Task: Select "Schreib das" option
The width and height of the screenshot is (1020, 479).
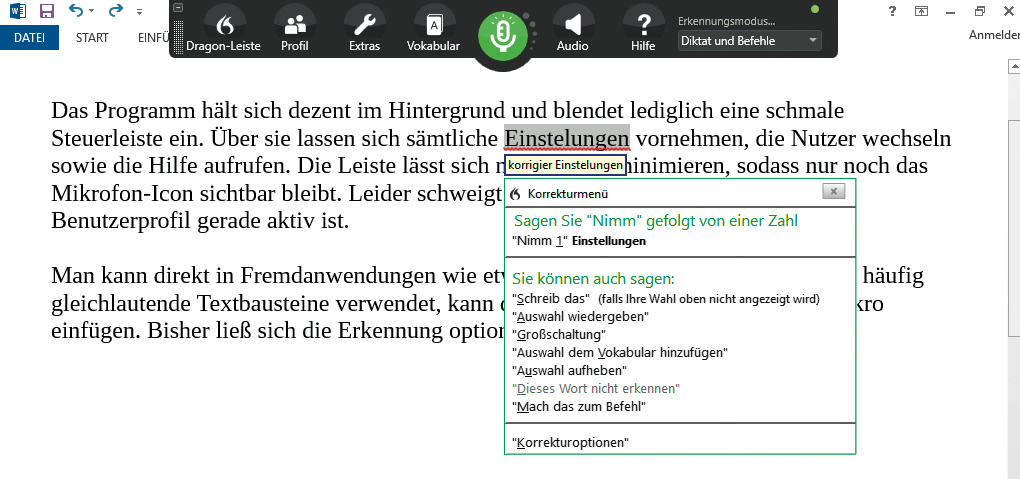Action: (665, 299)
